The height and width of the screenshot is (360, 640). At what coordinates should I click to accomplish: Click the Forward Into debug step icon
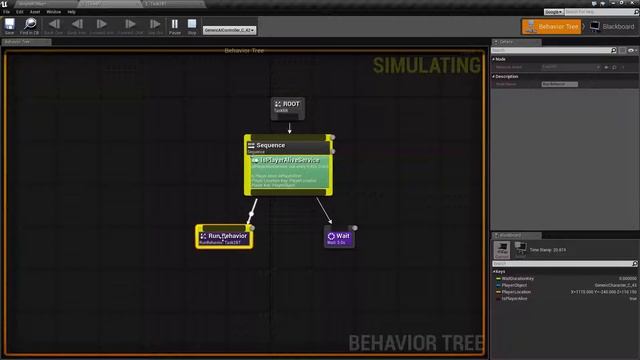point(101,26)
